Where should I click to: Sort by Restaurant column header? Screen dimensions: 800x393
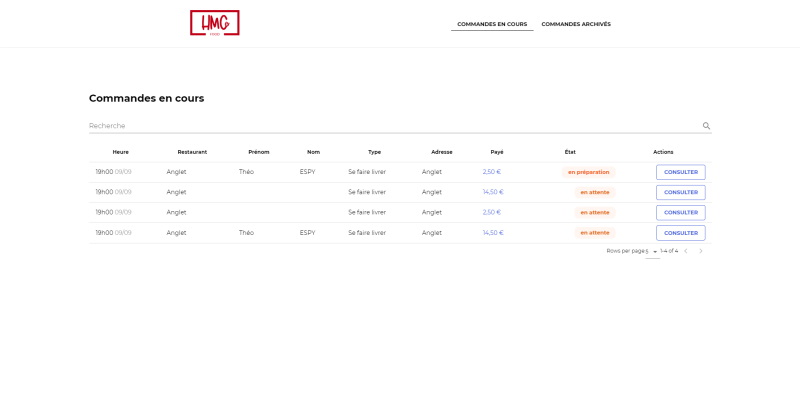click(192, 152)
